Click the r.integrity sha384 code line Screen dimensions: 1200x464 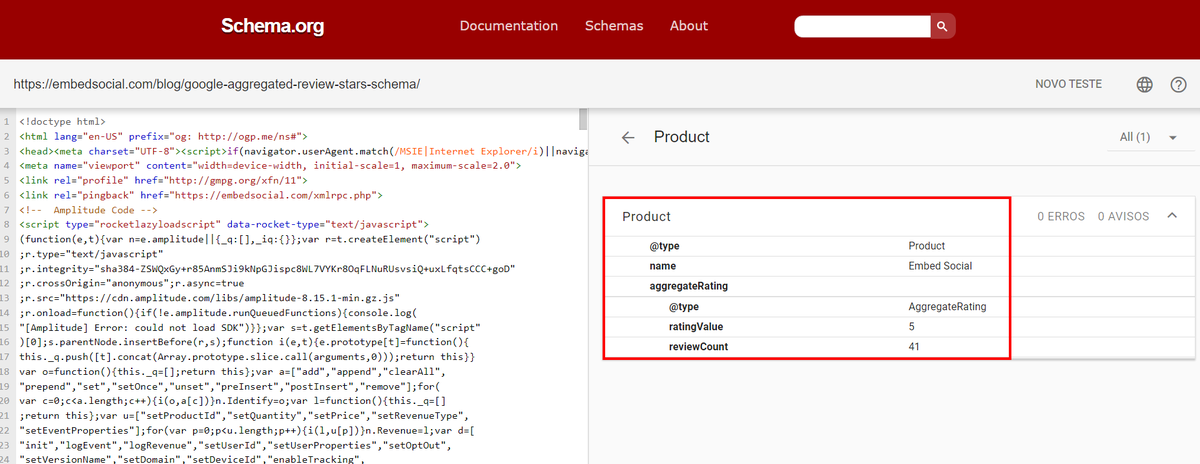tap(268, 271)
